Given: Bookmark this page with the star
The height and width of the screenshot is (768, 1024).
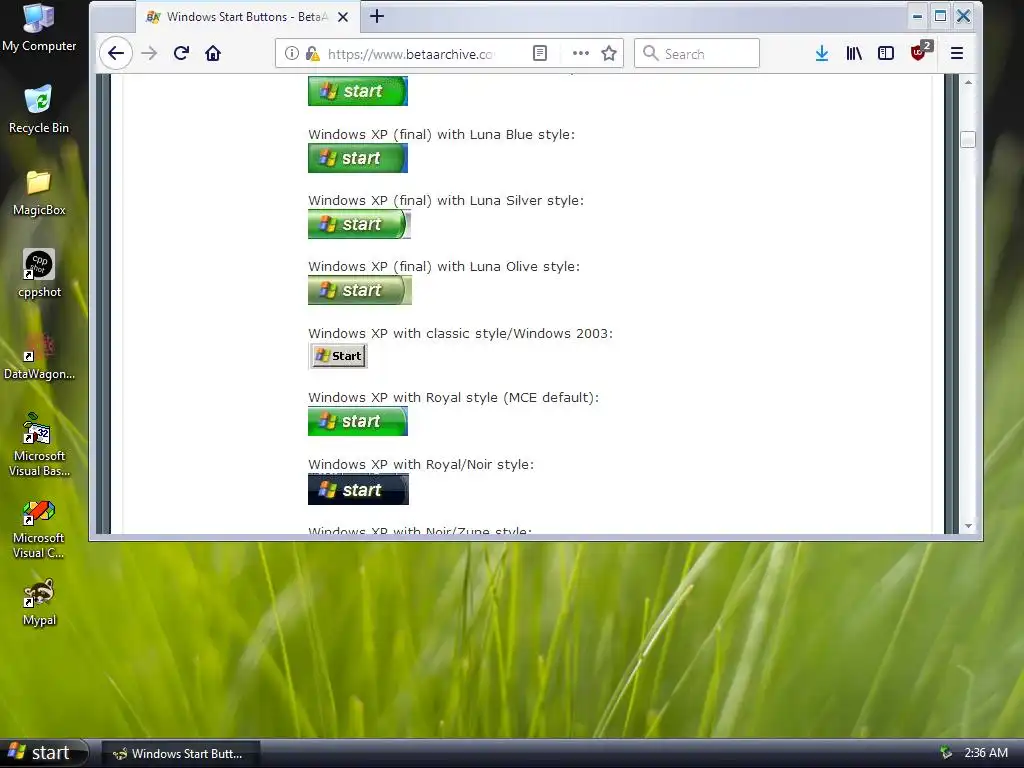Looking at the screenshot, I should (609, 53).
